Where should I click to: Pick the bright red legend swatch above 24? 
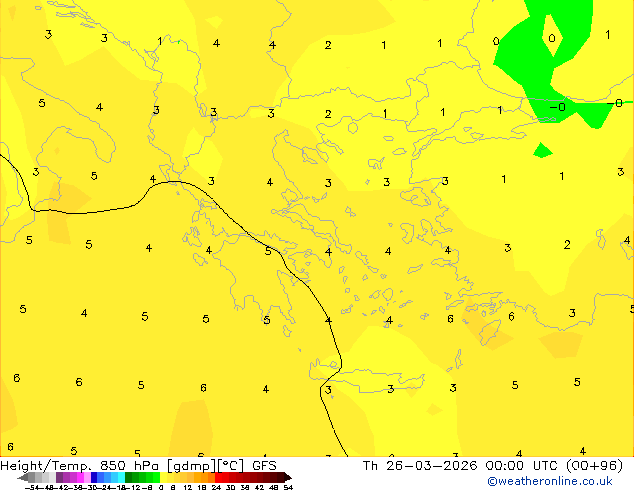[218, 478]
